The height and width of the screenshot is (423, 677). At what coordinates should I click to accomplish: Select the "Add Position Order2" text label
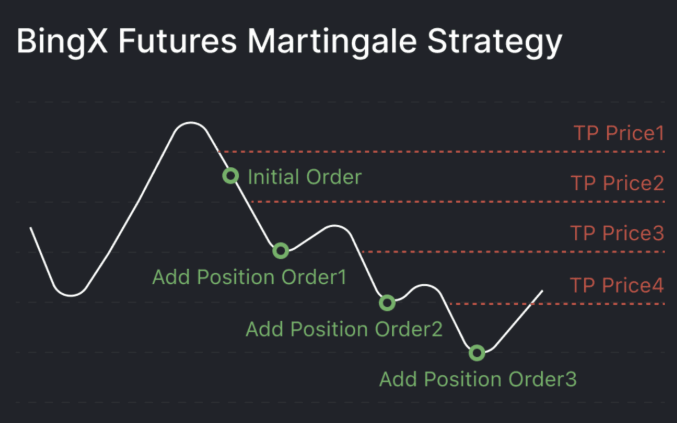[x=343, y=328]
